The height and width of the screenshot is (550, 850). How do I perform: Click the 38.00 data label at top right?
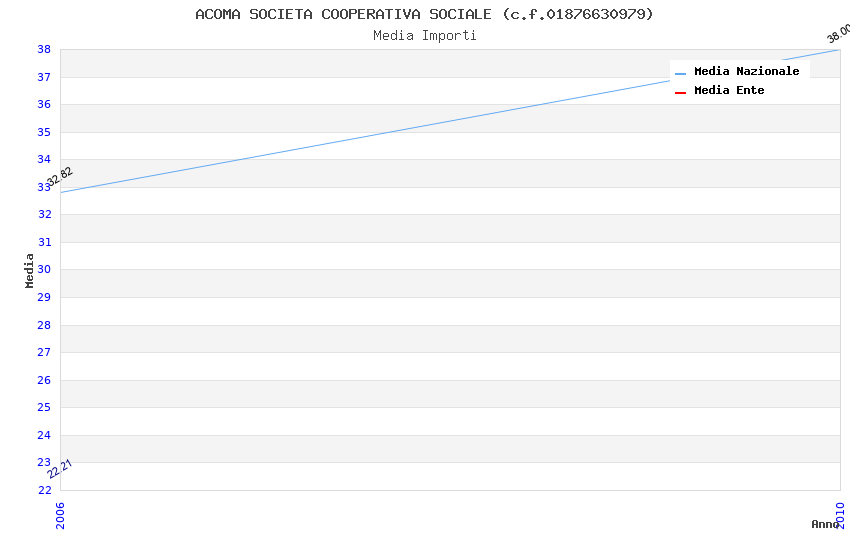pos(838,33)
